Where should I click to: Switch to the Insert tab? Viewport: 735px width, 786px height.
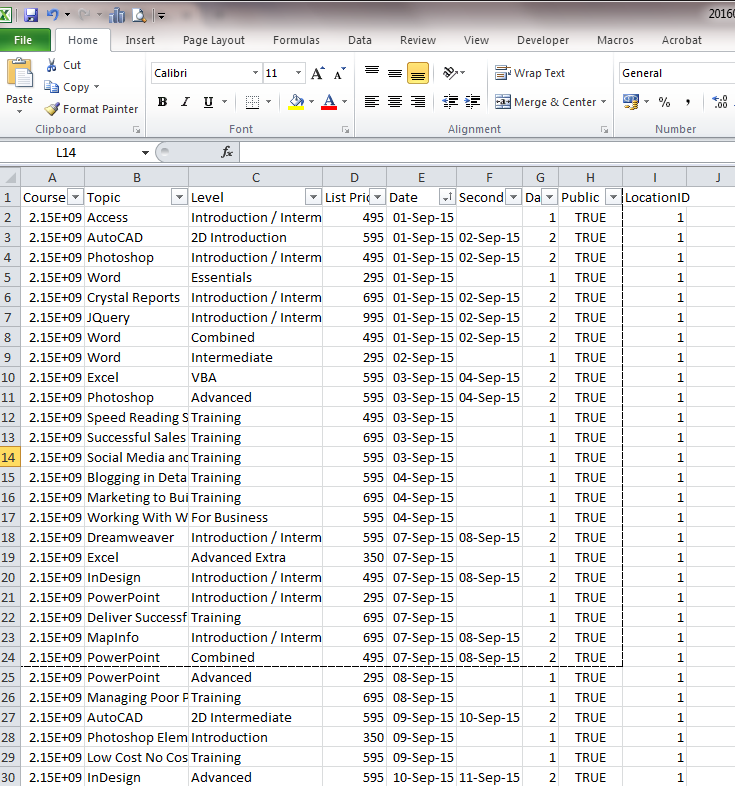click(x=140, y=40)
